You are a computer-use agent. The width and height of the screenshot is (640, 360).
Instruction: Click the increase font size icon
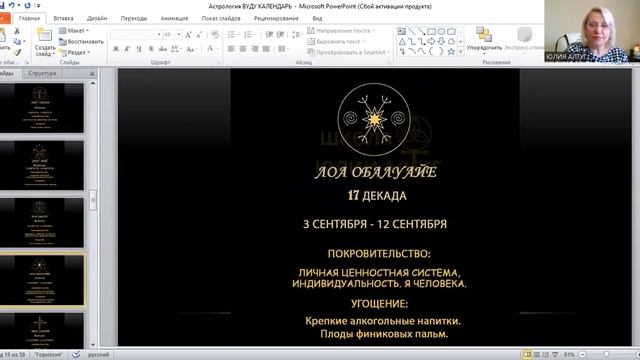click(188, 35)
